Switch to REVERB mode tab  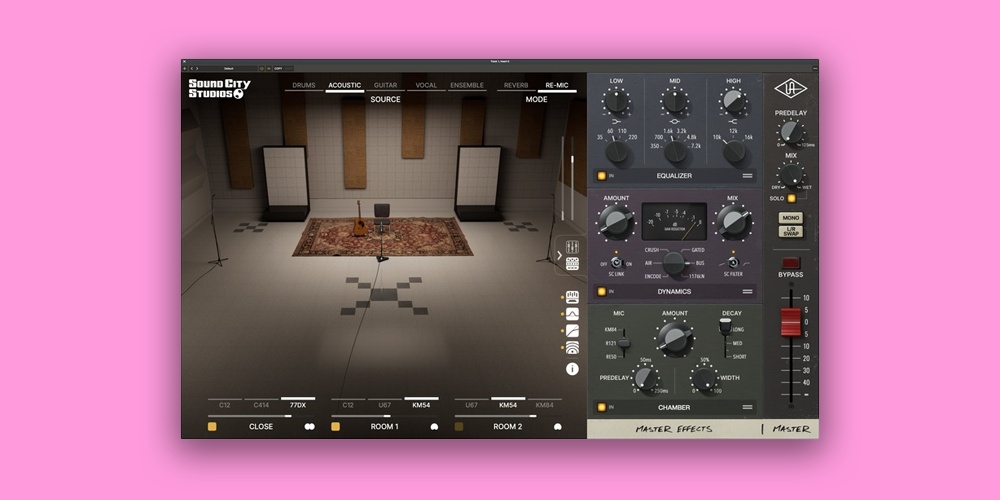516,86
